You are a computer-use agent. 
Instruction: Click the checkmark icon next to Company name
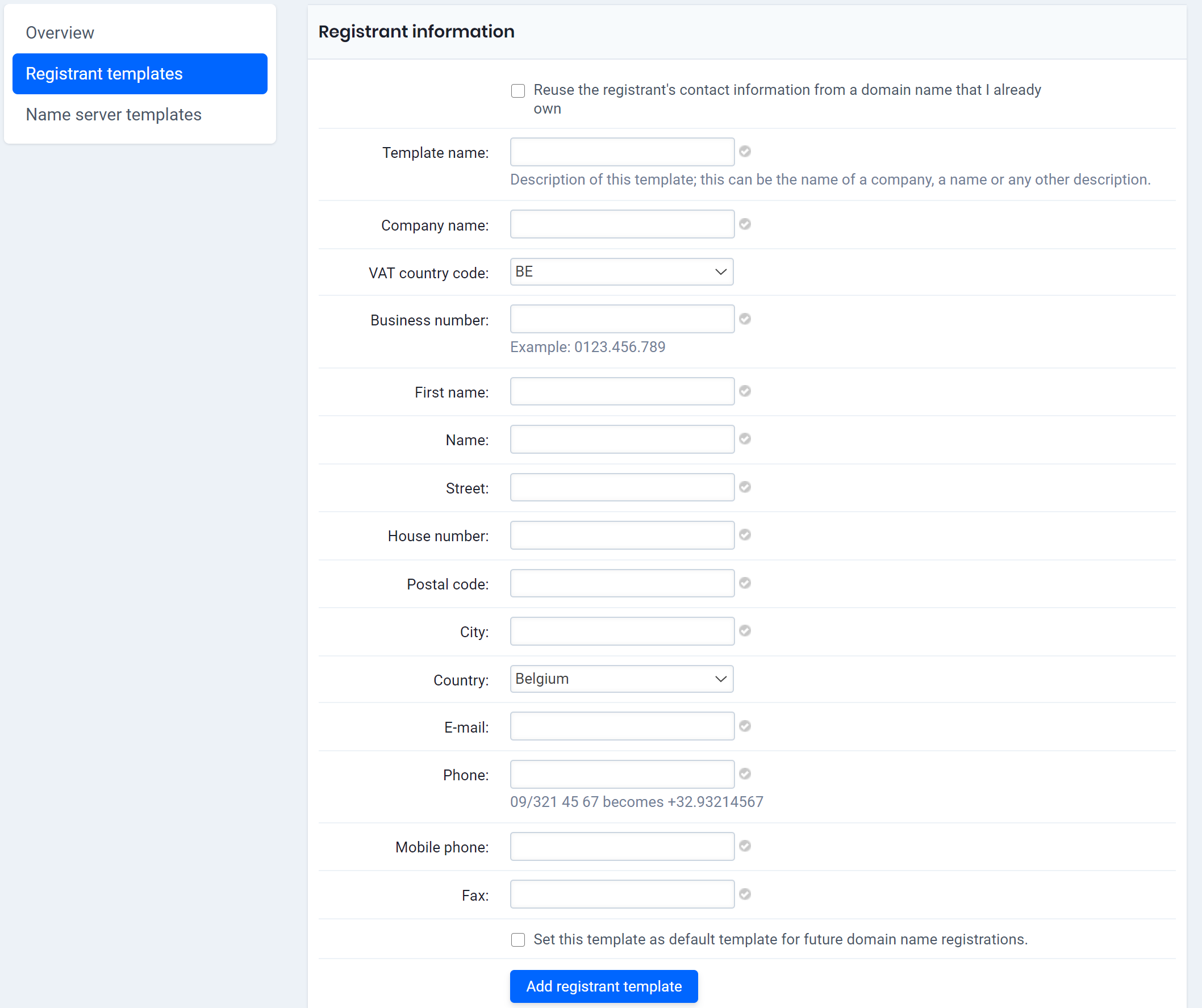coord(745,224)
